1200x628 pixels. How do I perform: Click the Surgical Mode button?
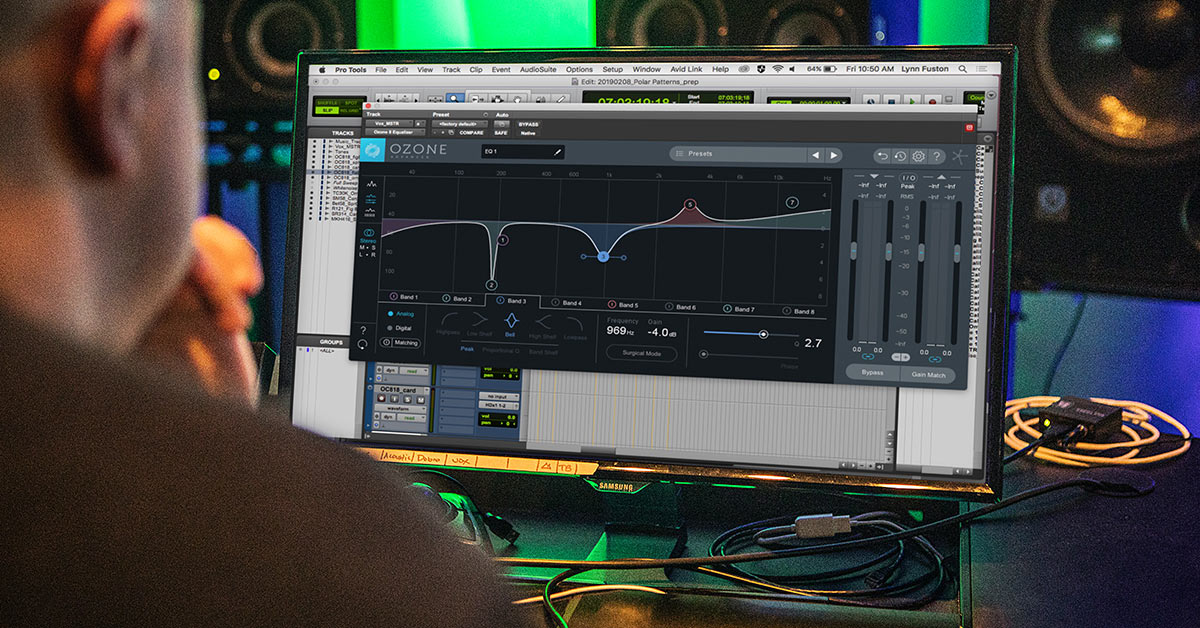tap(641, 354)
